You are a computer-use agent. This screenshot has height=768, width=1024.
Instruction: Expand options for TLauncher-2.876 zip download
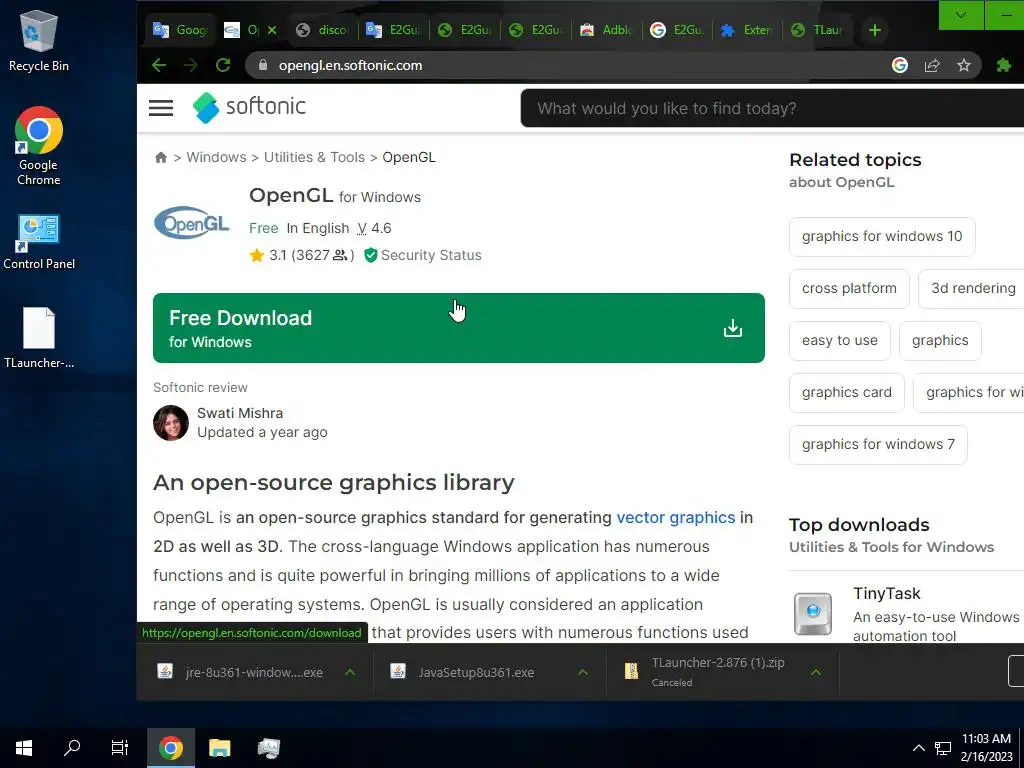(x=816, y=672)
